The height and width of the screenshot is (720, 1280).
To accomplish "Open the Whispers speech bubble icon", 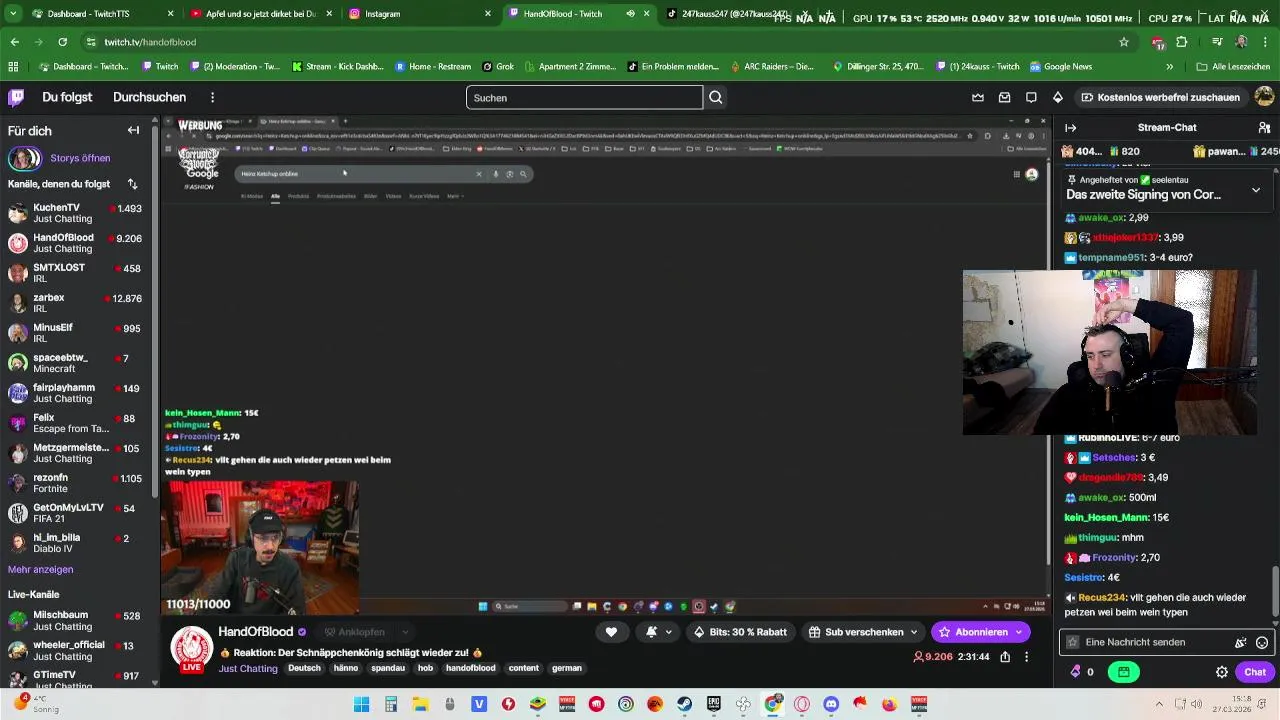I will [1031, 97].
